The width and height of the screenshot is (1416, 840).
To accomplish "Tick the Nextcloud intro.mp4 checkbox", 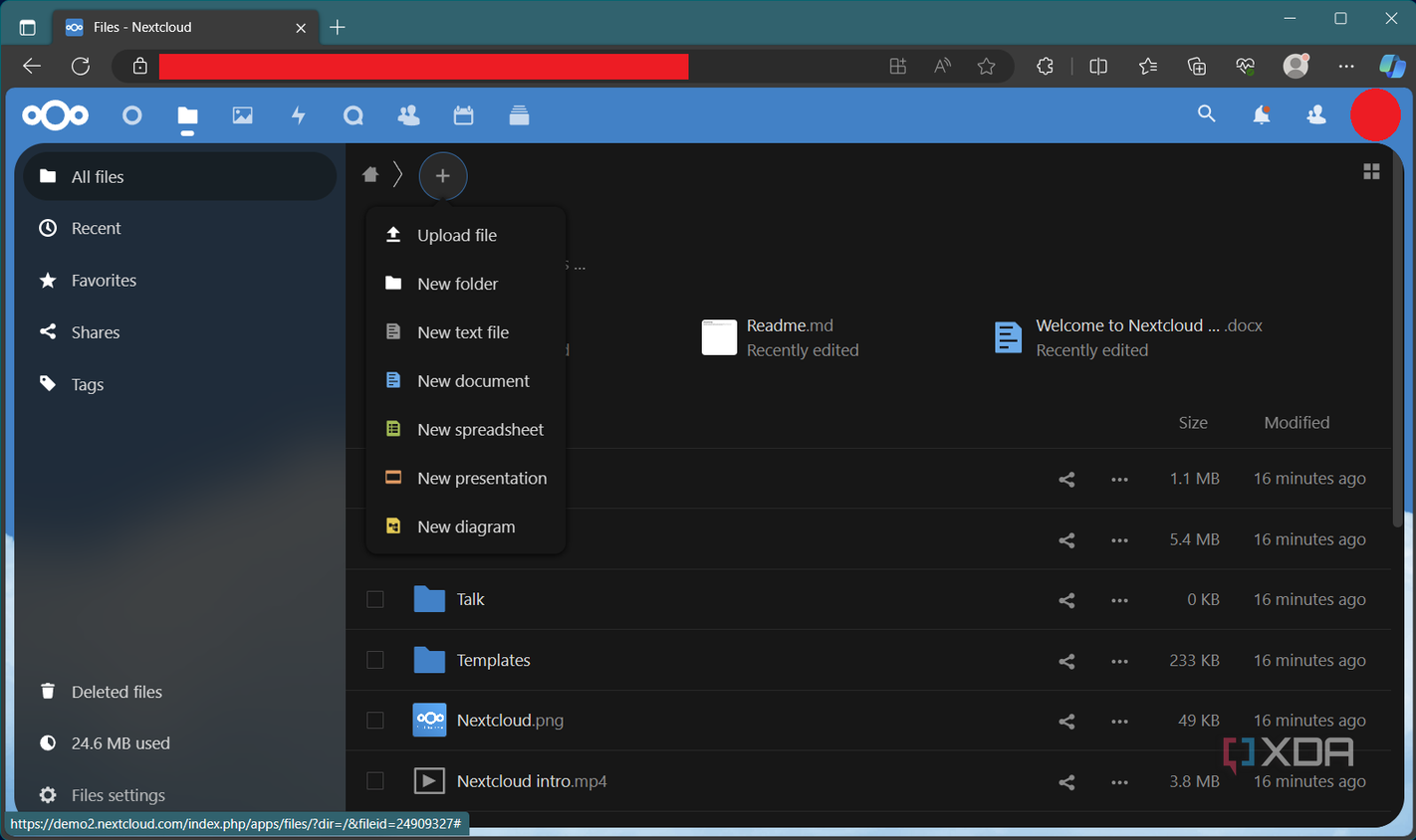I will pyautogui.click(x=375, y=781).
